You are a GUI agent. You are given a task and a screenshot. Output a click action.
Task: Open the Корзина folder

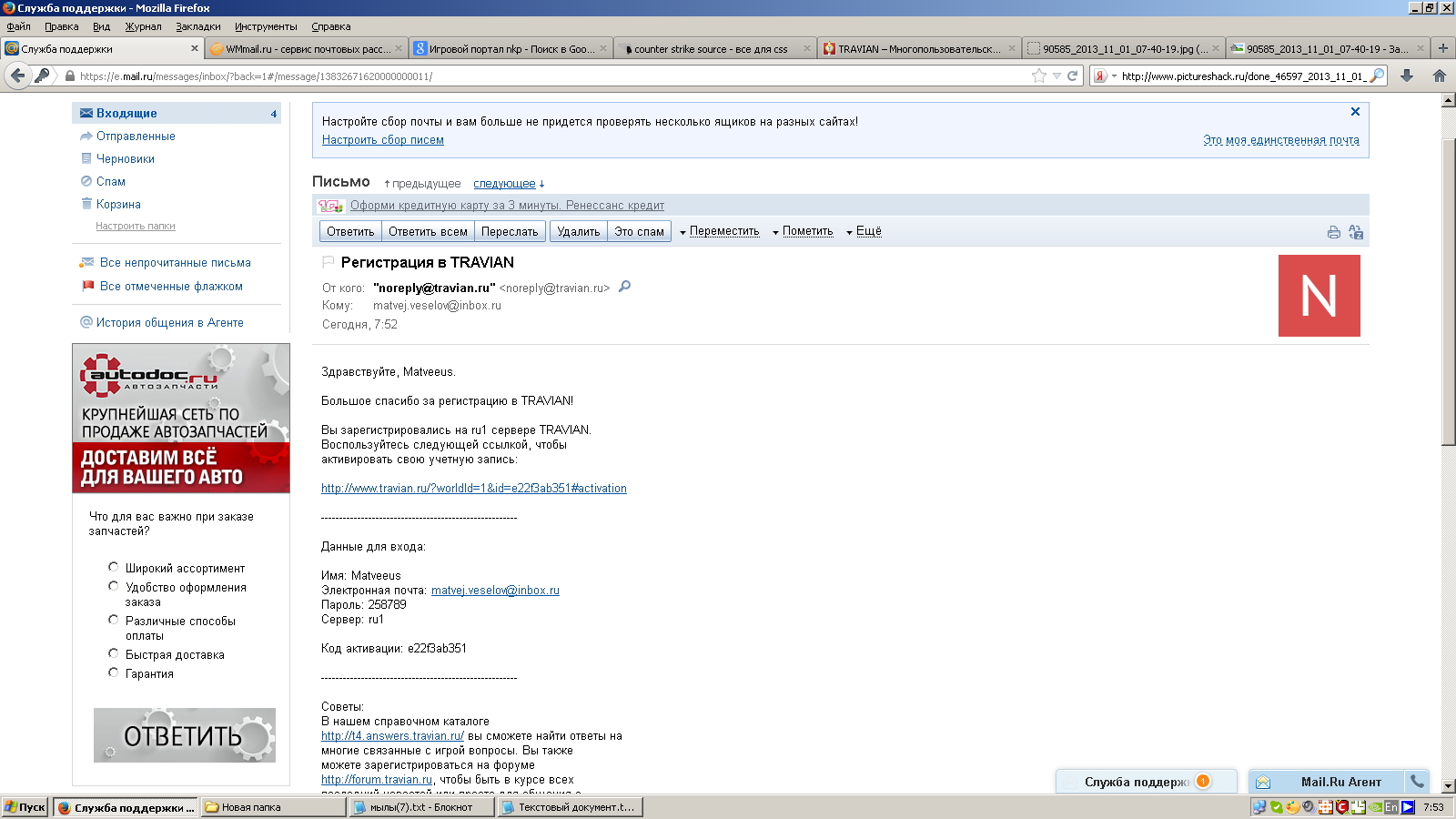[x=118, y=204]
